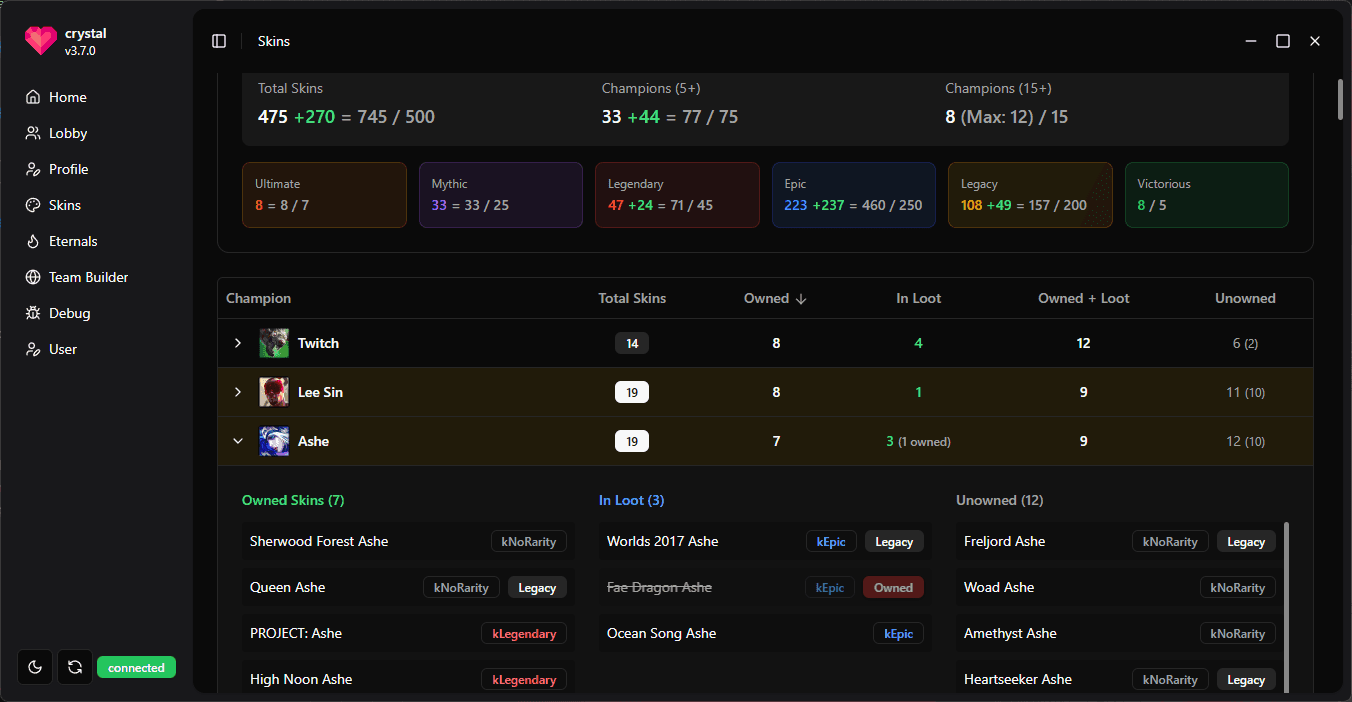Click the Twitch champion portrait

273,342
